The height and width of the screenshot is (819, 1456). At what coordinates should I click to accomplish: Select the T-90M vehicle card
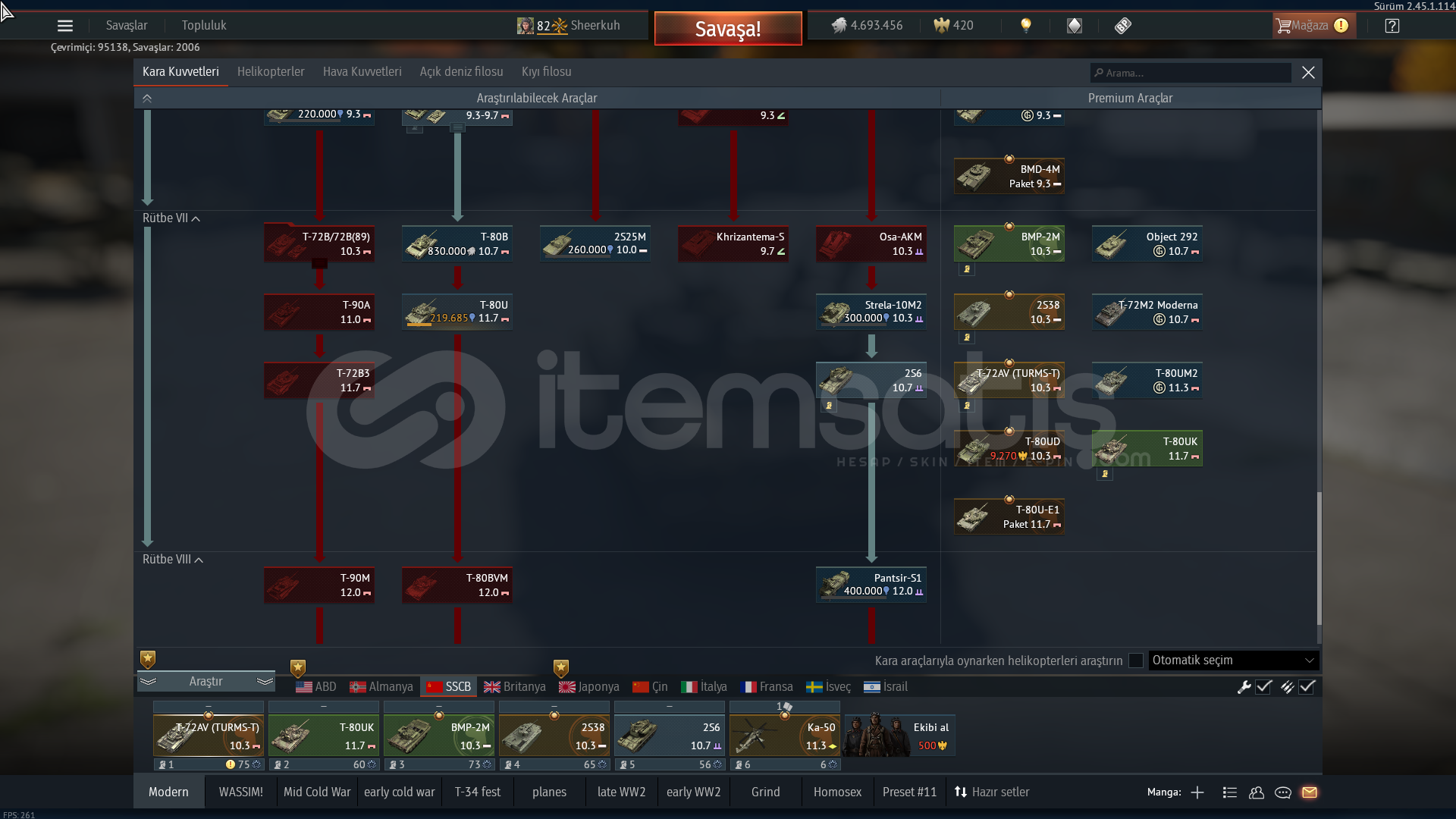click(319, 585)
